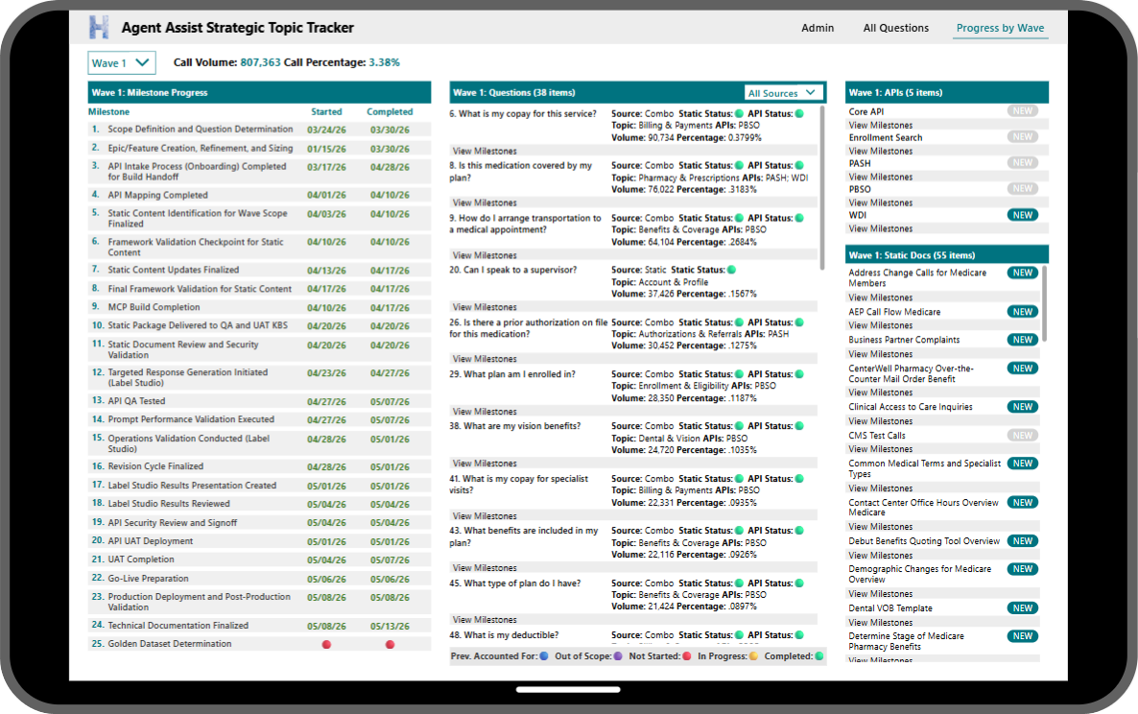Viewport: 1138px width, 714px height.
Task: Click API Status dot for question 6
Action: pos(799,114)
